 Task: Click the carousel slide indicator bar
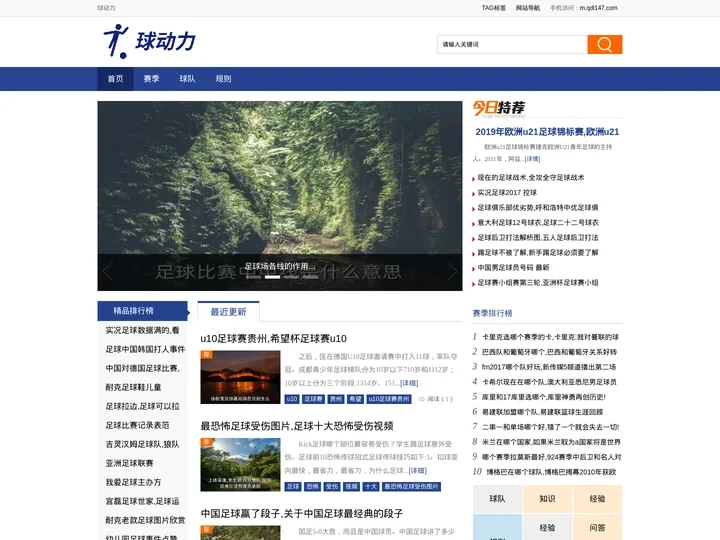pyautogui.click(x=273, y=277)
